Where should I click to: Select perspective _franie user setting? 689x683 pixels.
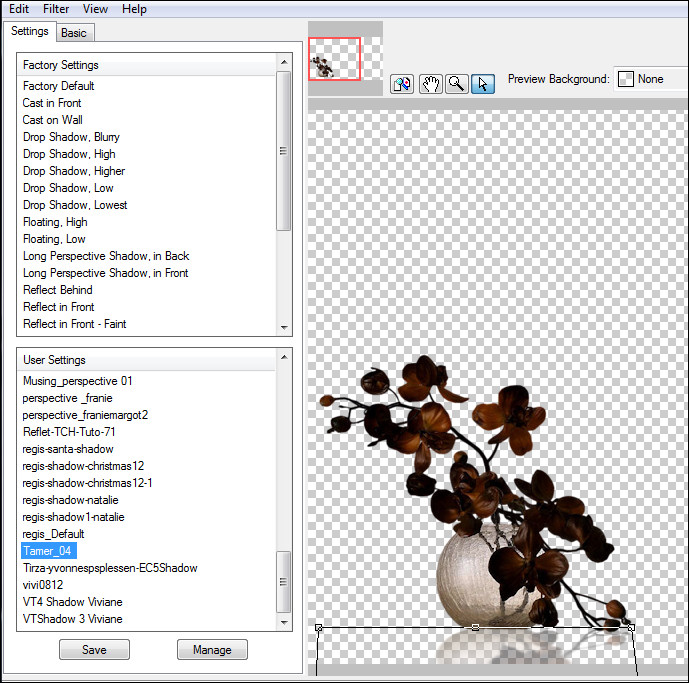[67, 398]
